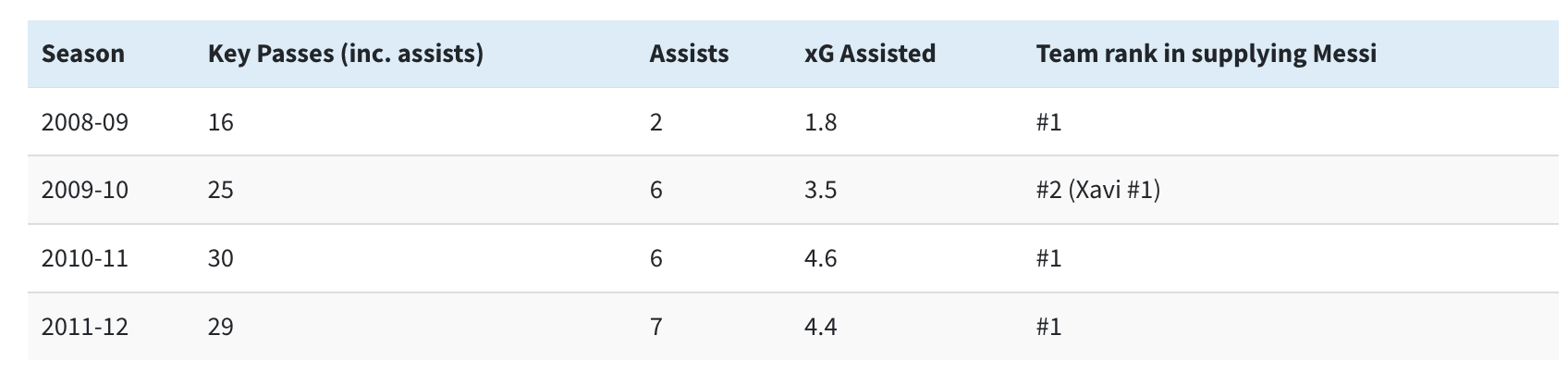Click the key passes value 16
The height and width of the screenshot is (385, 1568).
pyautogui.click(x=221, y=122)
